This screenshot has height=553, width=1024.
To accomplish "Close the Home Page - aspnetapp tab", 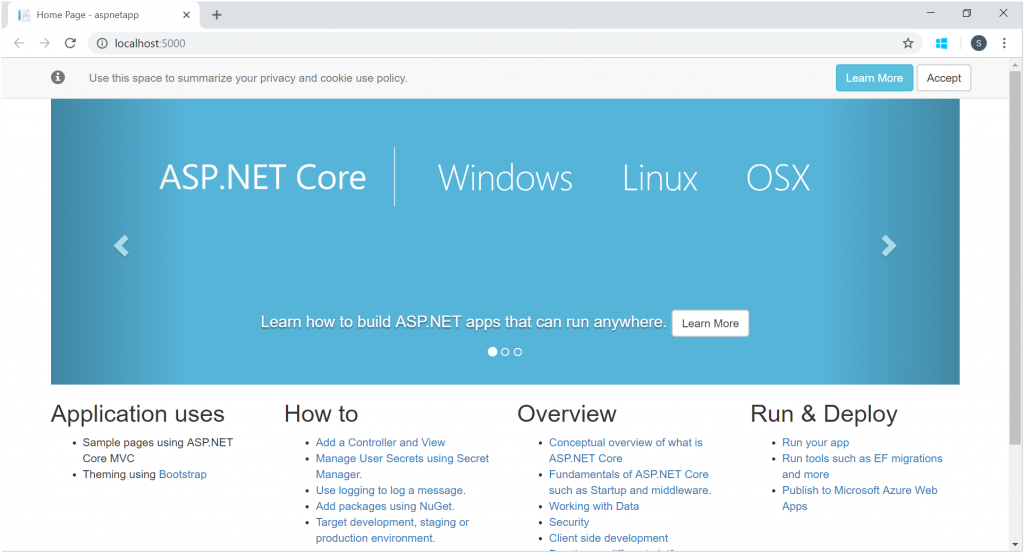I will [186, 14].
